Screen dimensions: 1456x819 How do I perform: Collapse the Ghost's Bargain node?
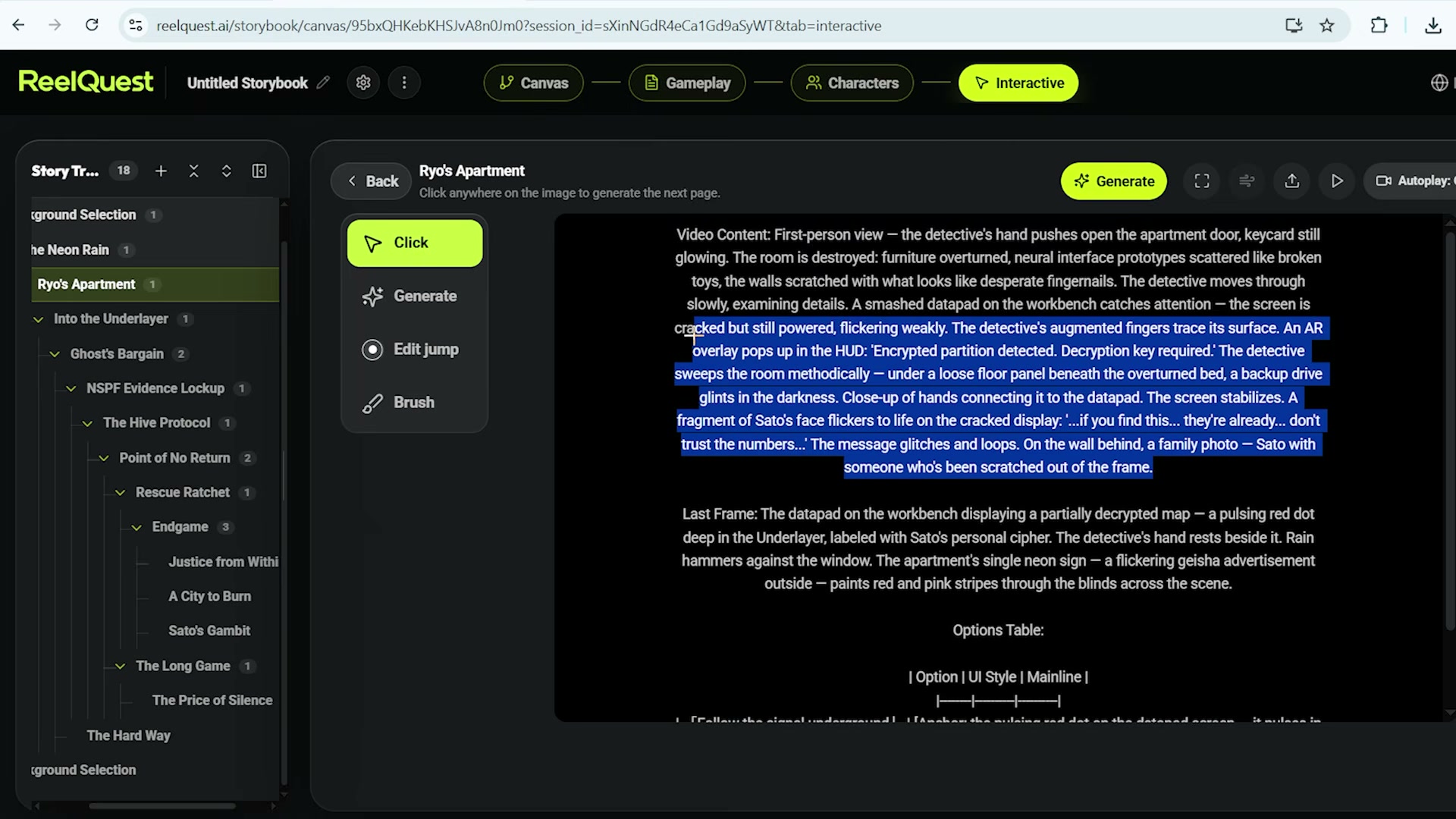55,354
